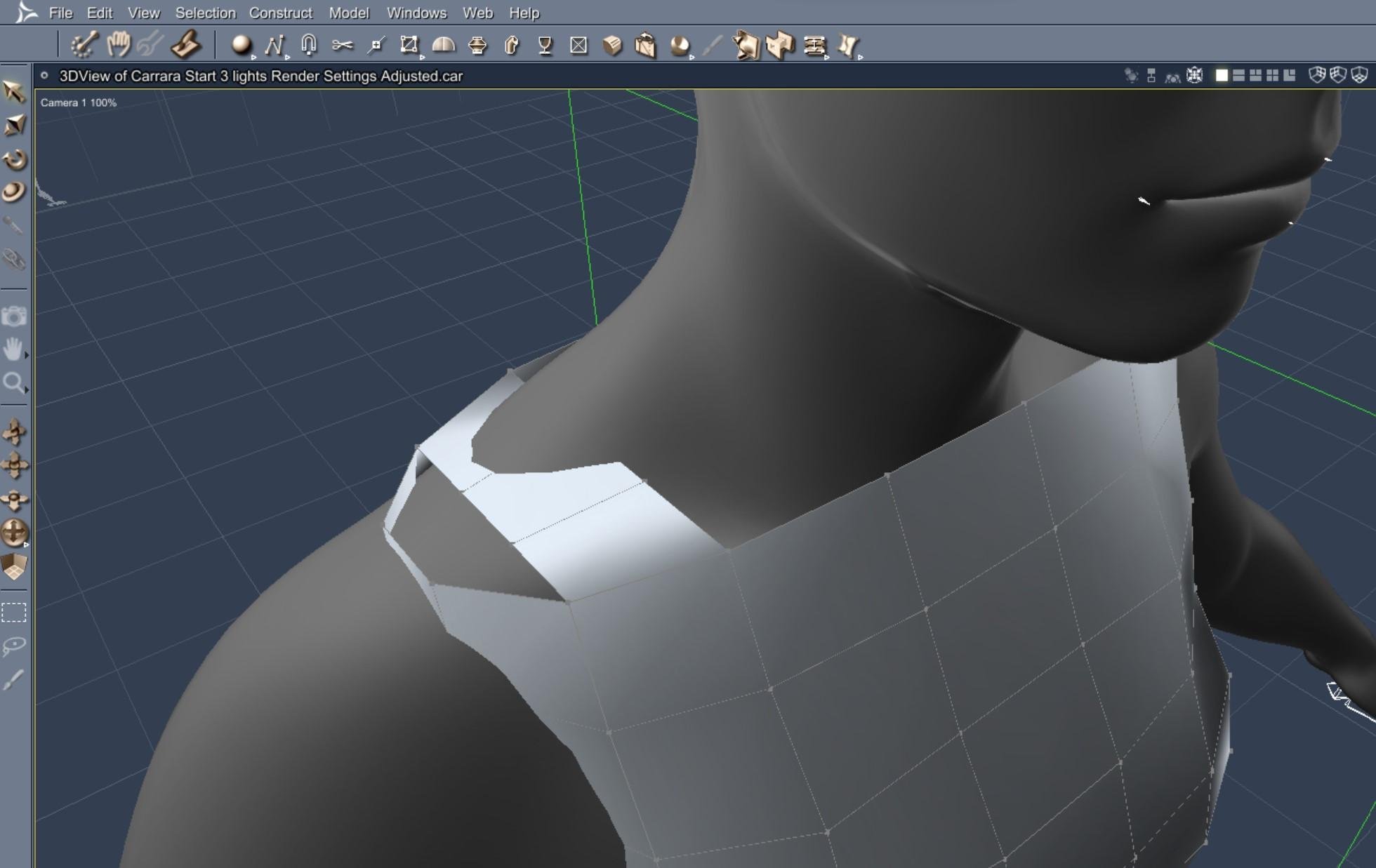Screen dimensions: 1376x868
Task: Click the camera icon in left sidebar
Action: pos(13,316)
